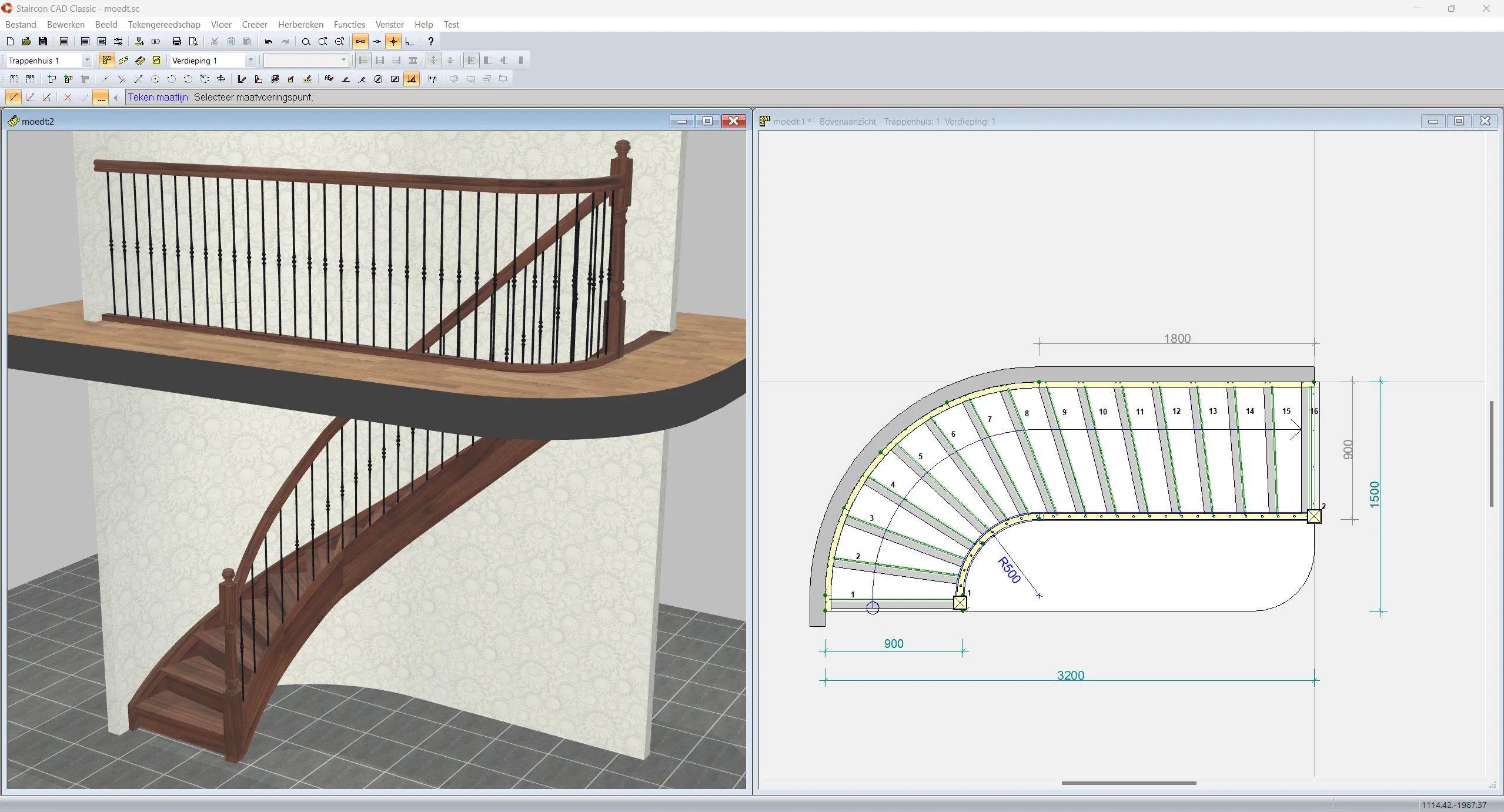Screen dimensions: 1504x812
Task: Open help via the question mark icon
Action: pos(431,41)
